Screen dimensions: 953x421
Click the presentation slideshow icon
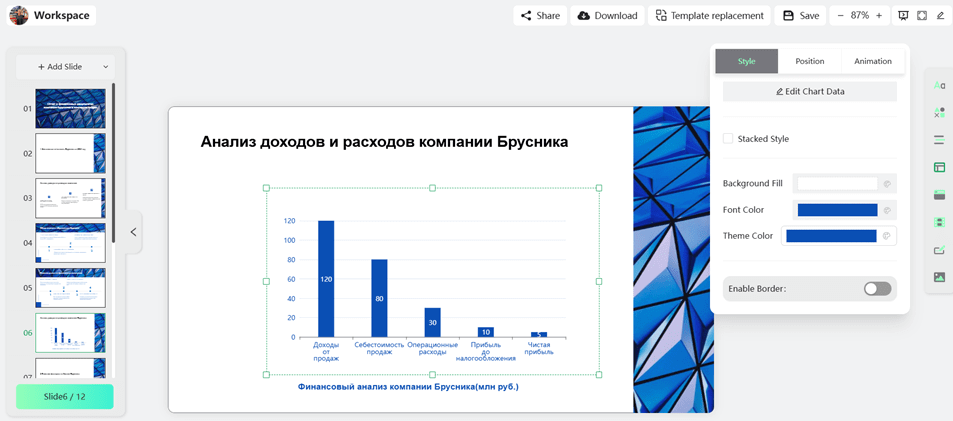903,16
